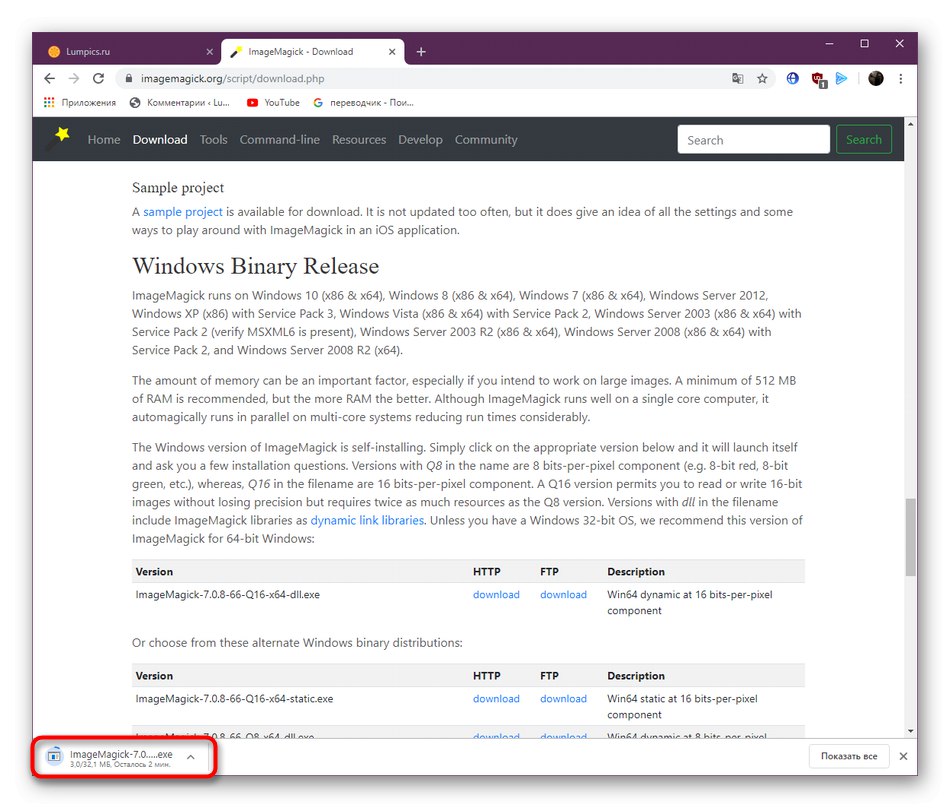
Task: Reload the ImageMagick download page
Action: coord(98,78)
